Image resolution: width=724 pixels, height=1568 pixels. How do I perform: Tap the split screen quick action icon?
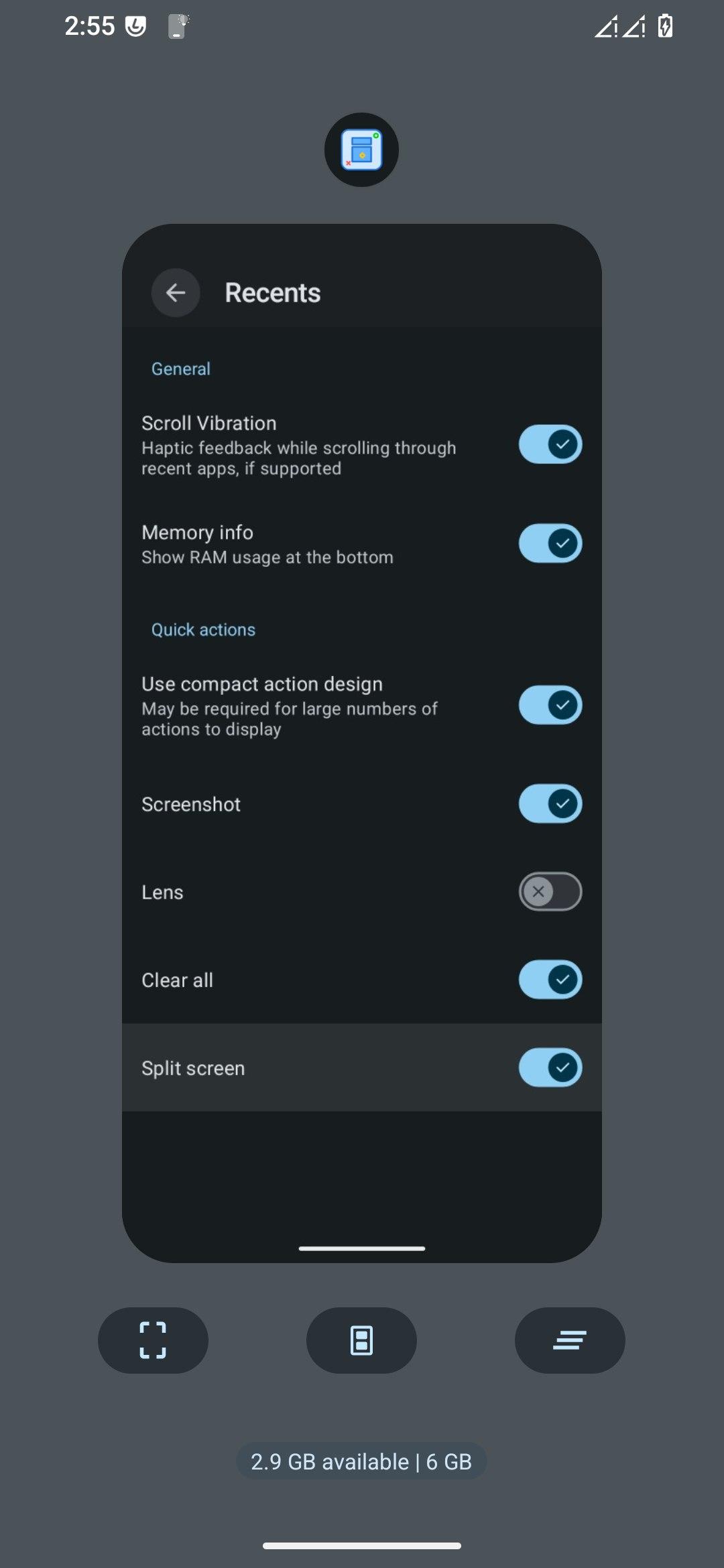tap(361, 1340)
